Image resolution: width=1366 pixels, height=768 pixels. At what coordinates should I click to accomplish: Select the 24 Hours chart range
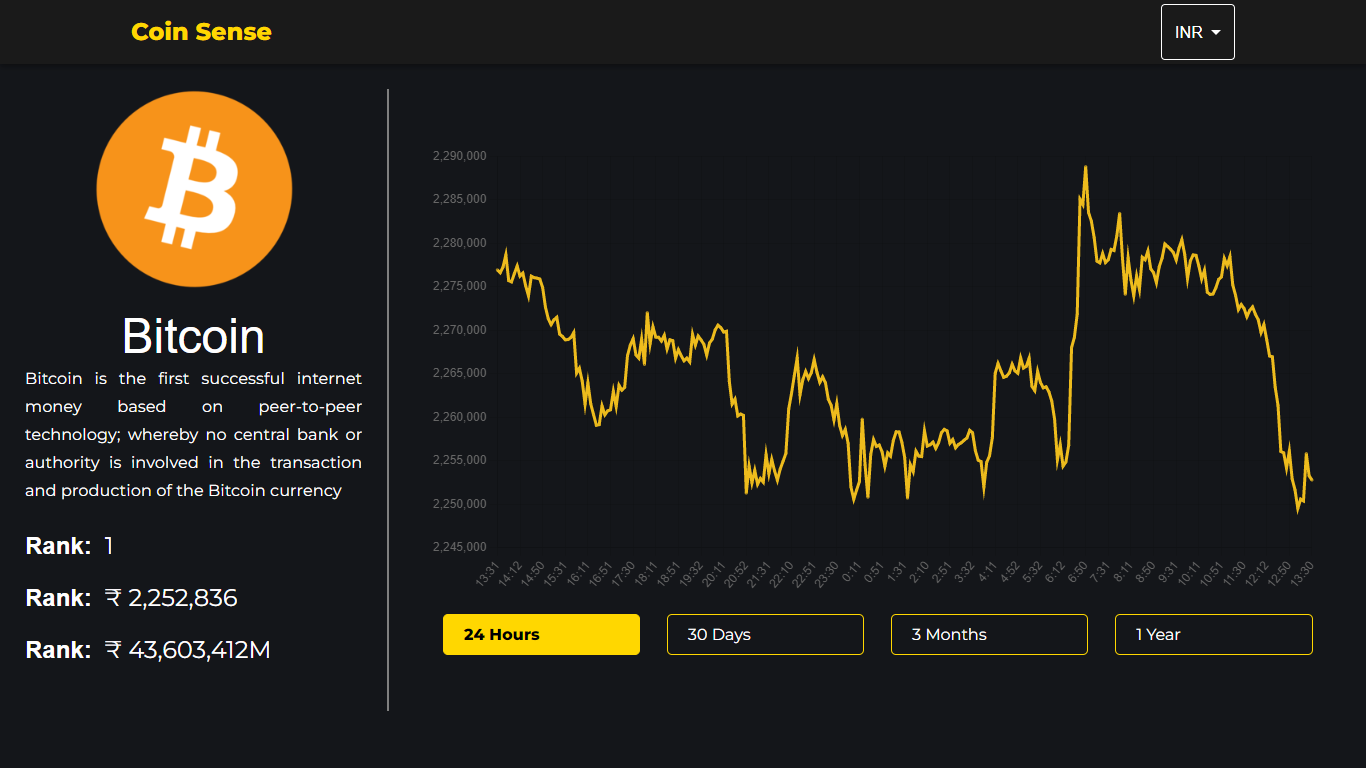point(541,635)
